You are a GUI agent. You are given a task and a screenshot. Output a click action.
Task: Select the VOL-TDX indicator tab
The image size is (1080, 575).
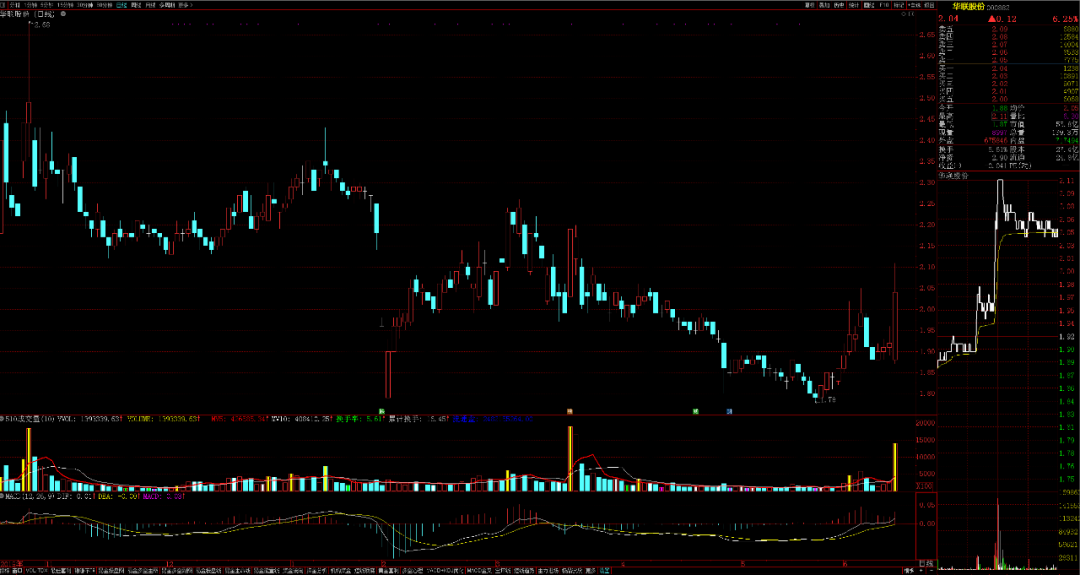click(x=36, y=570)
